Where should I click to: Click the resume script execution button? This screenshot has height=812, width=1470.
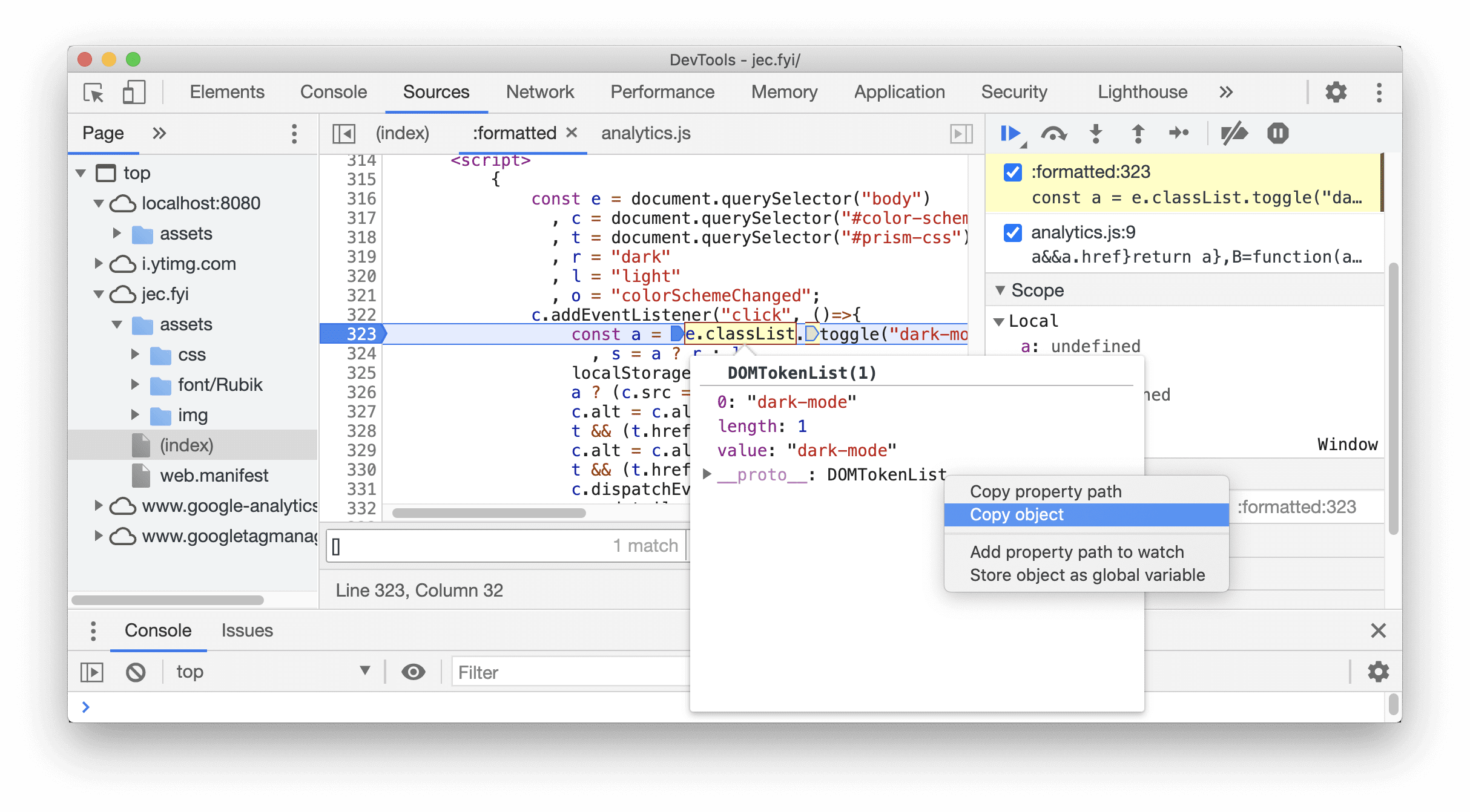(1013, 132)
